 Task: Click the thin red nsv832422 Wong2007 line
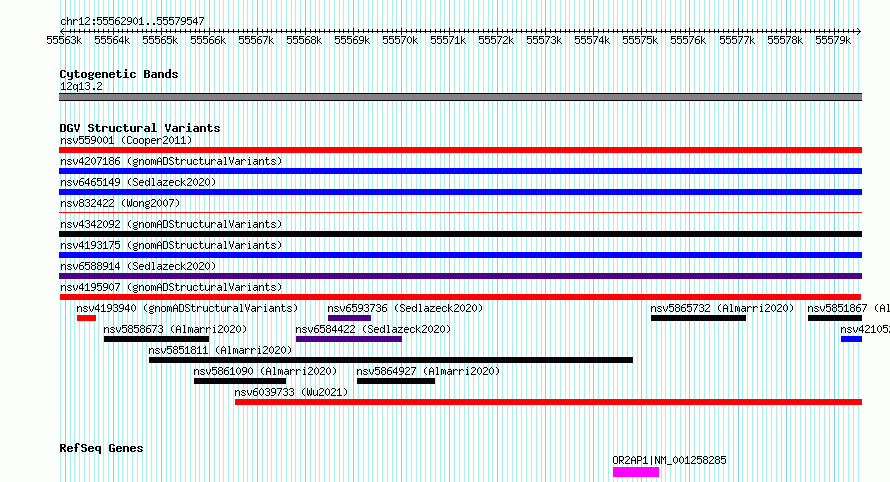(x=460, y=213)
